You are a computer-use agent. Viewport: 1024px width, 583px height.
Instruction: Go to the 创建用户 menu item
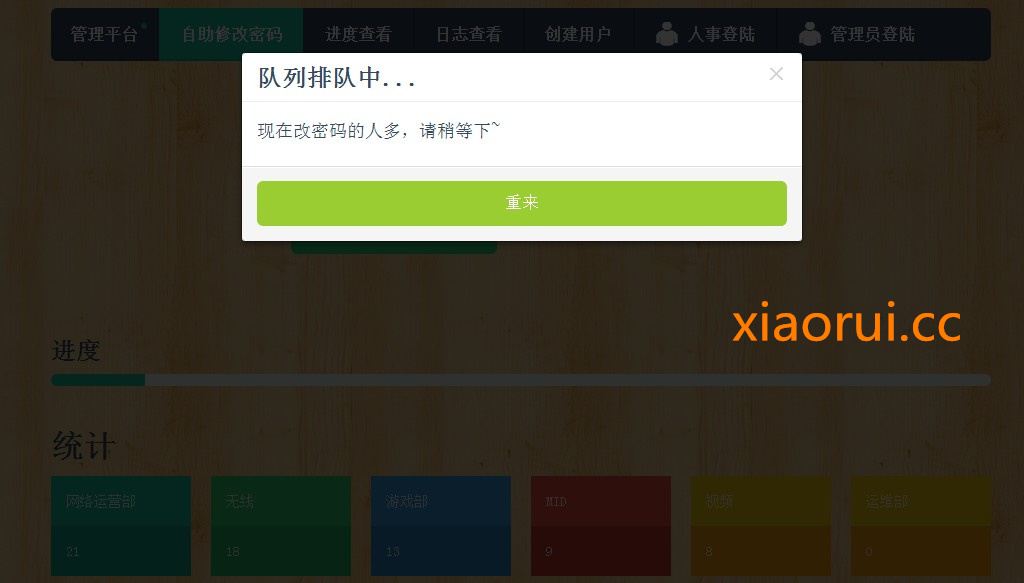577,34
